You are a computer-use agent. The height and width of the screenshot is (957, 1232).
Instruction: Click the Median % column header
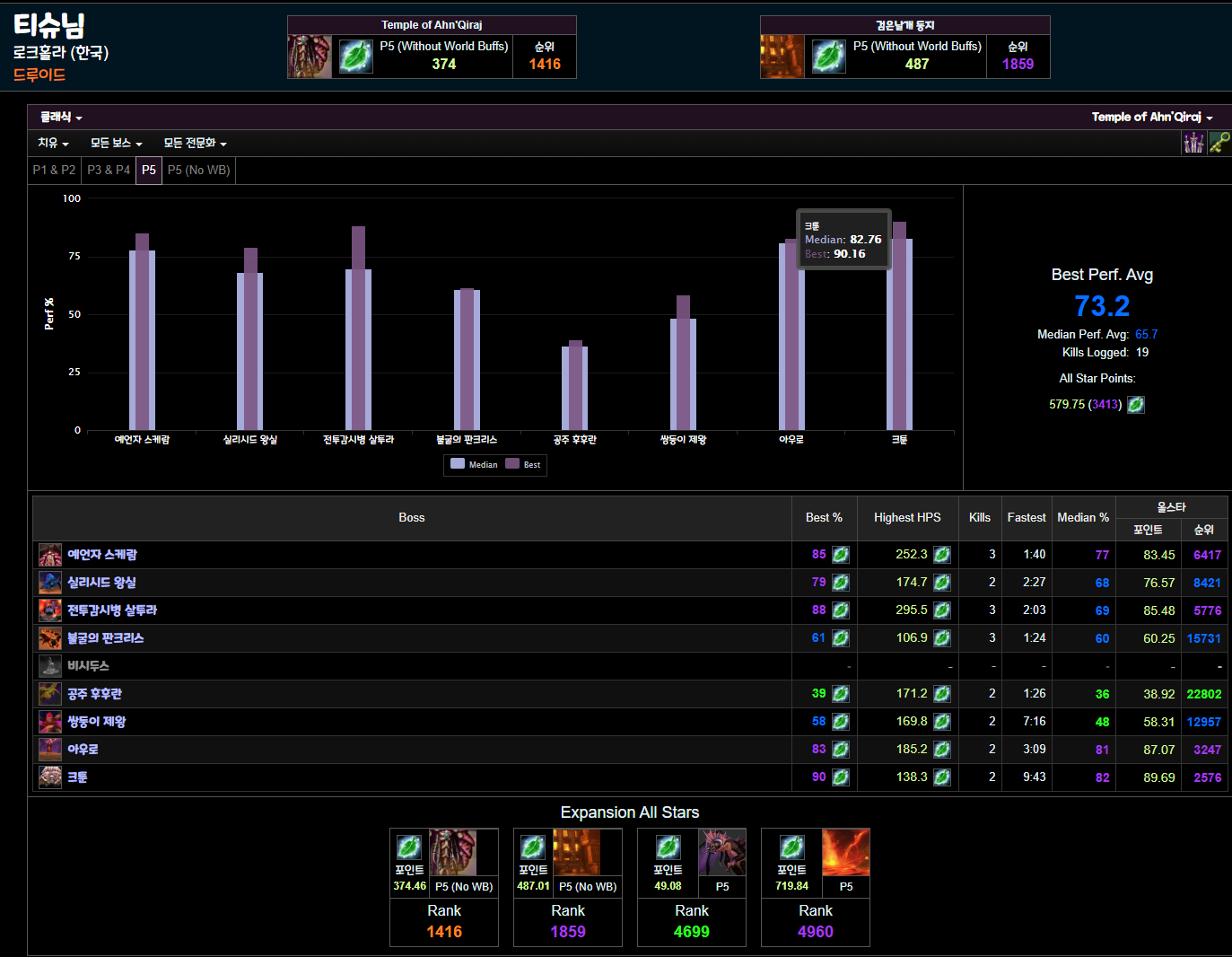1083,518
